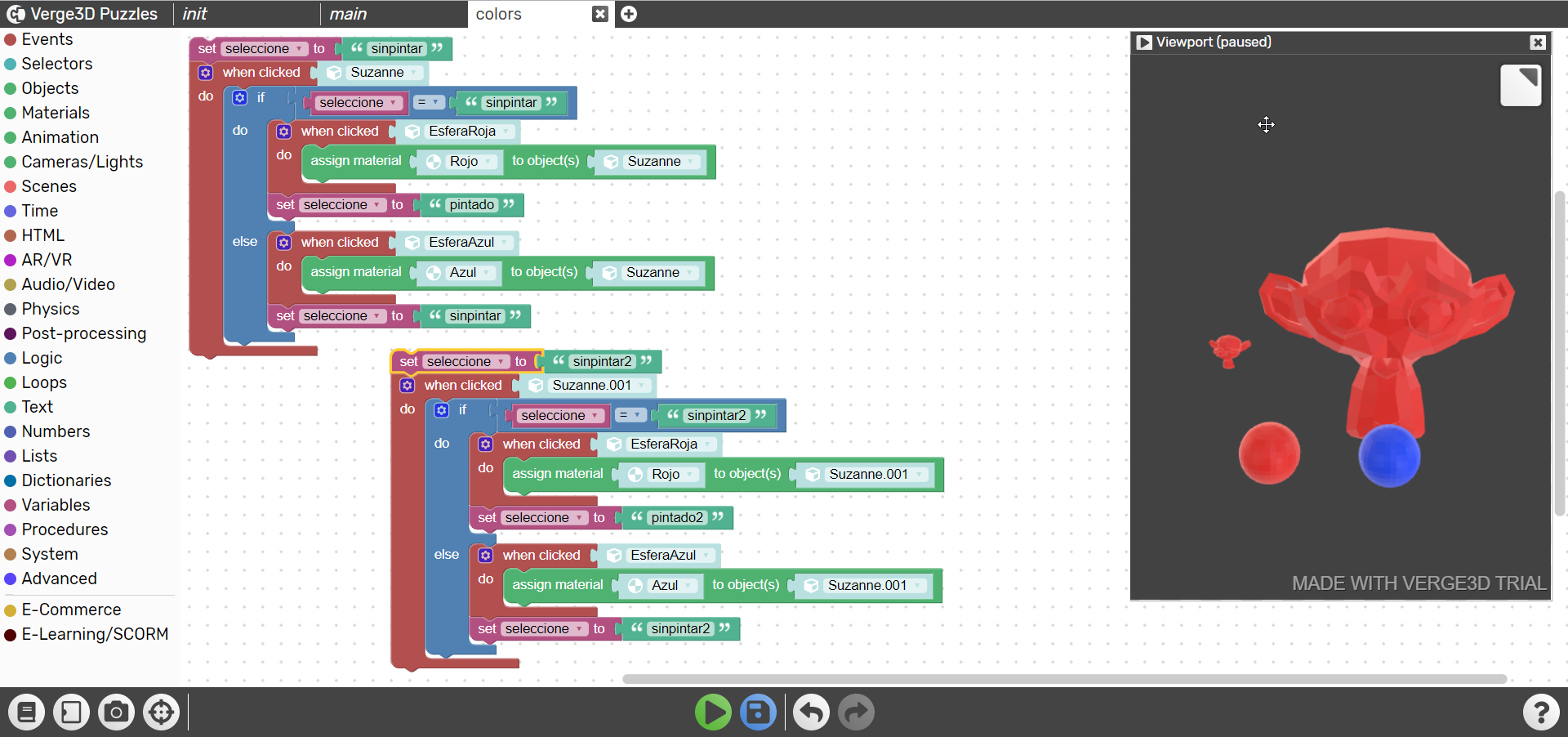Open equals operator dropdown in first if block
Image resolution: width=1568 pixels, height=737 pixels.
pos(428,103)
